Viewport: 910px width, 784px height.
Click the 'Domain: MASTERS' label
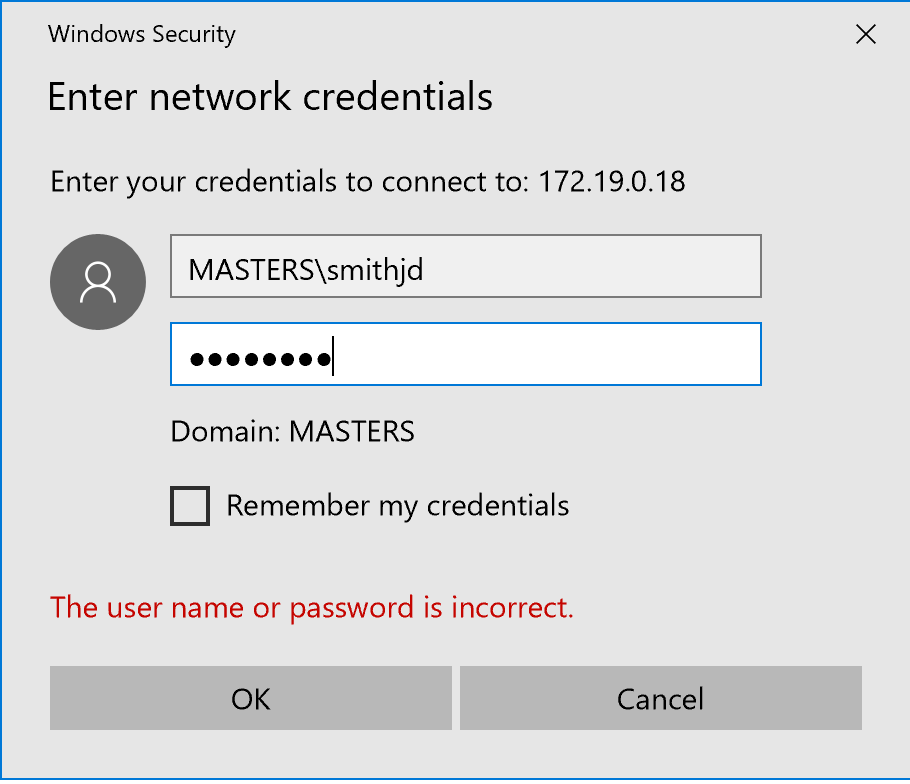click(x=292, y=432)
